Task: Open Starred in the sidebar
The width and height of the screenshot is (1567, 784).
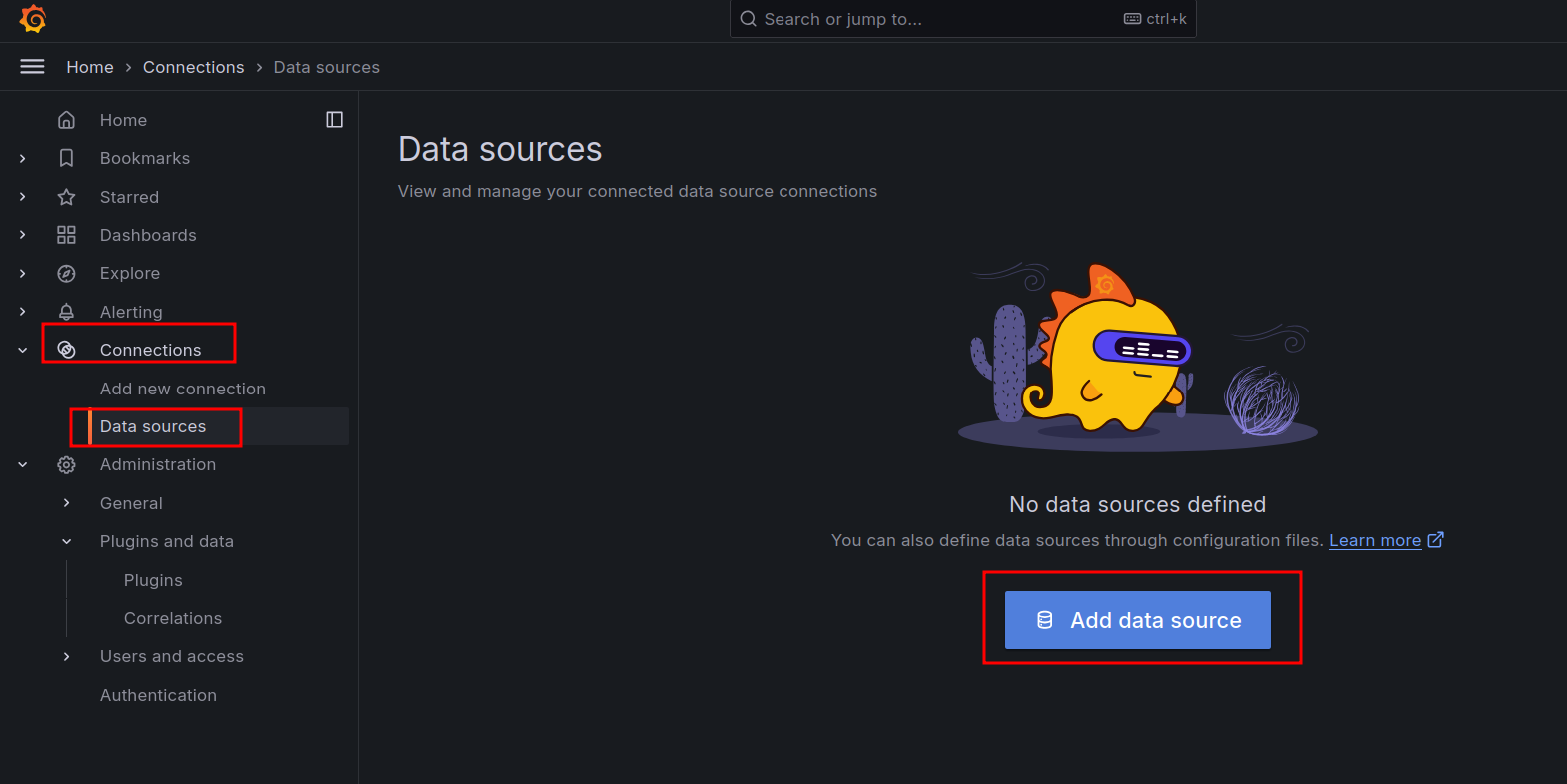Action: (x=129, y=197)
